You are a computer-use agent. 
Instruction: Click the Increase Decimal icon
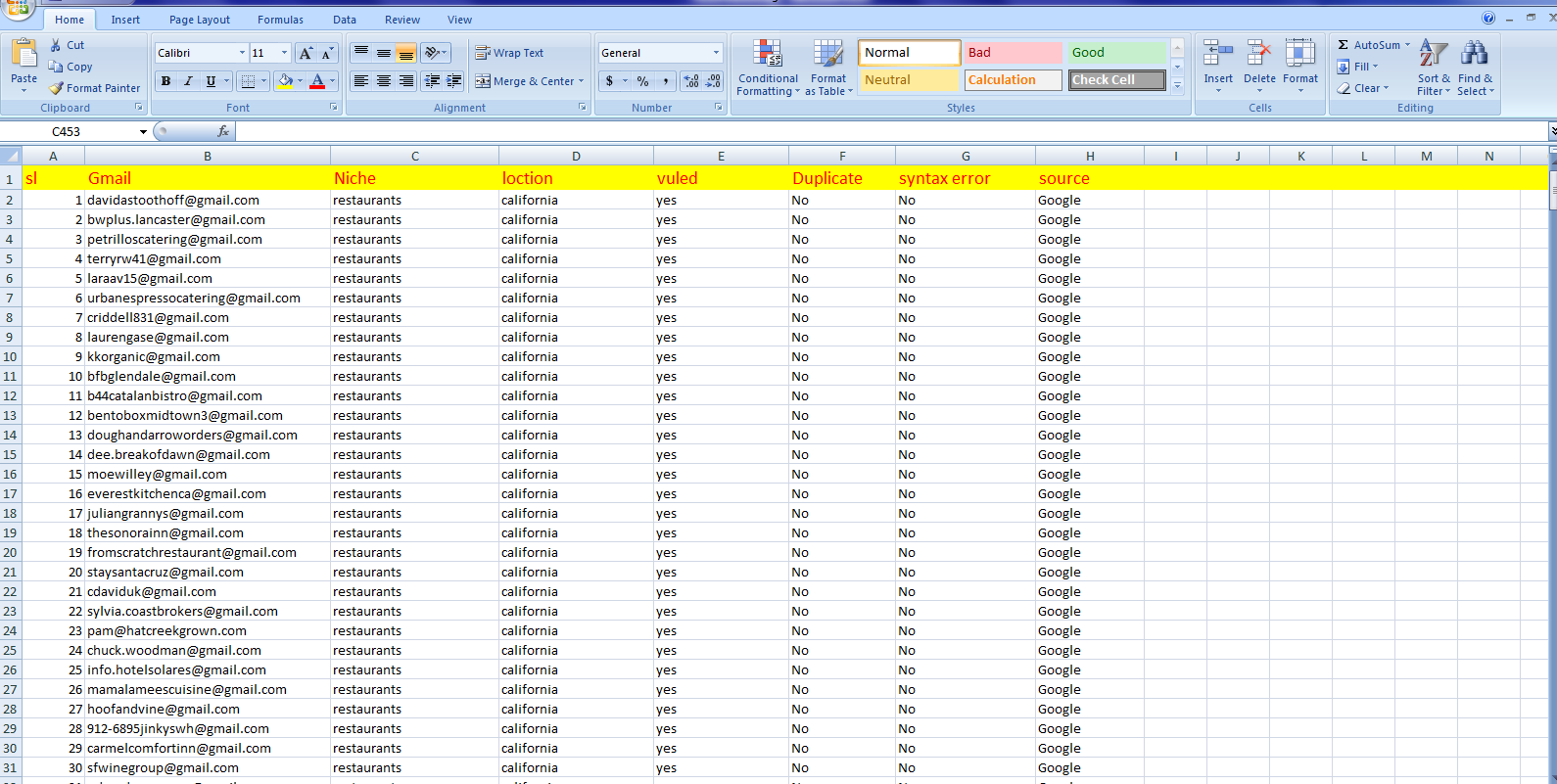691,81
